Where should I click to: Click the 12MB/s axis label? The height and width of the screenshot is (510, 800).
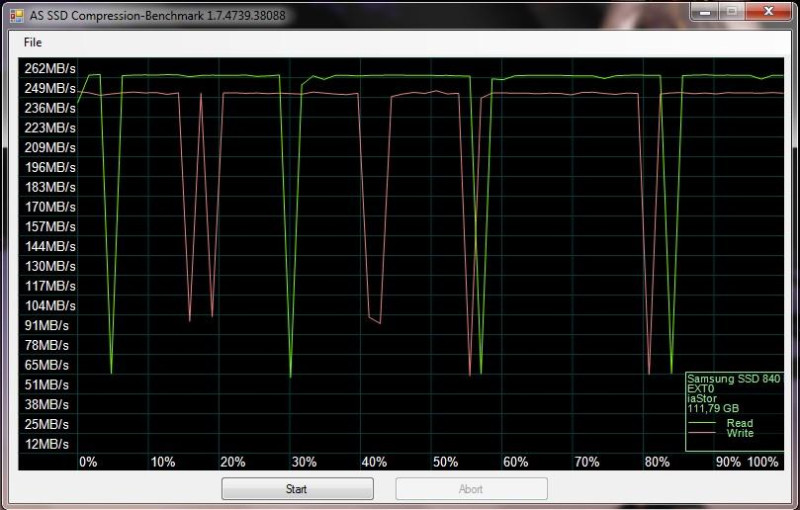coord(46,444)
